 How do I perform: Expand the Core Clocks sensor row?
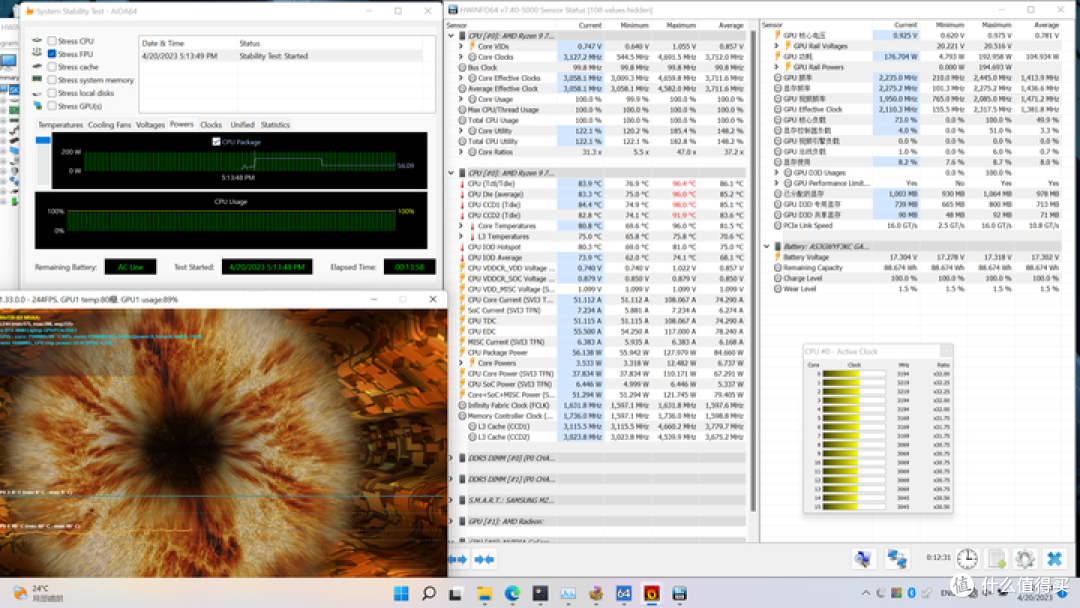pos(461,57)
